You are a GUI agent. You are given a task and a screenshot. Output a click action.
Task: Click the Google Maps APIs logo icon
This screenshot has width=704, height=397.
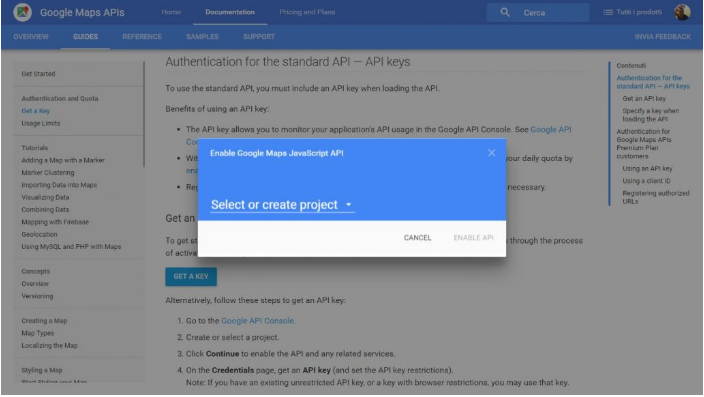[x=22, y=12]
